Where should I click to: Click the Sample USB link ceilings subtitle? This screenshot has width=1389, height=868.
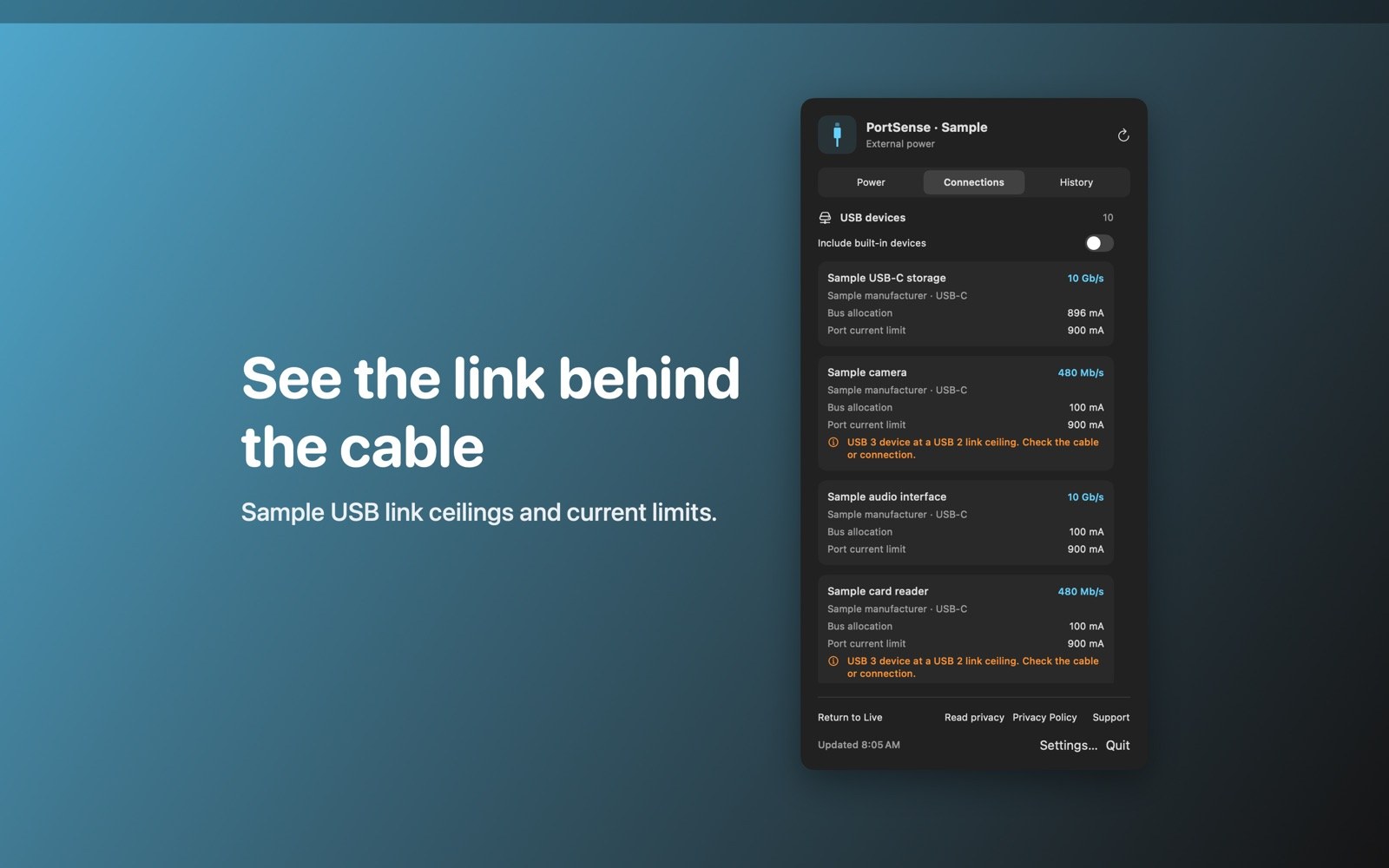coord(478,513)
